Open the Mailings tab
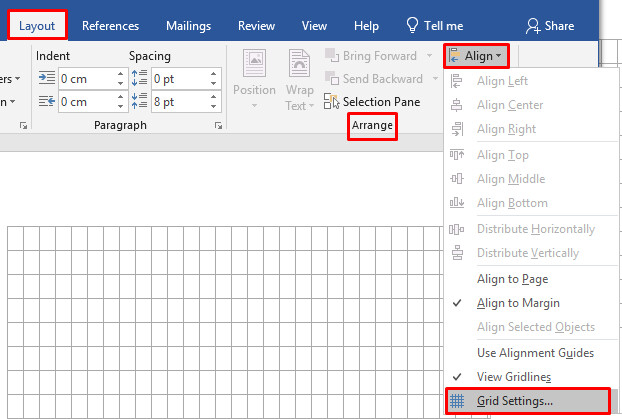The height and width of the screenshot is (419, 622). [188, 26]
